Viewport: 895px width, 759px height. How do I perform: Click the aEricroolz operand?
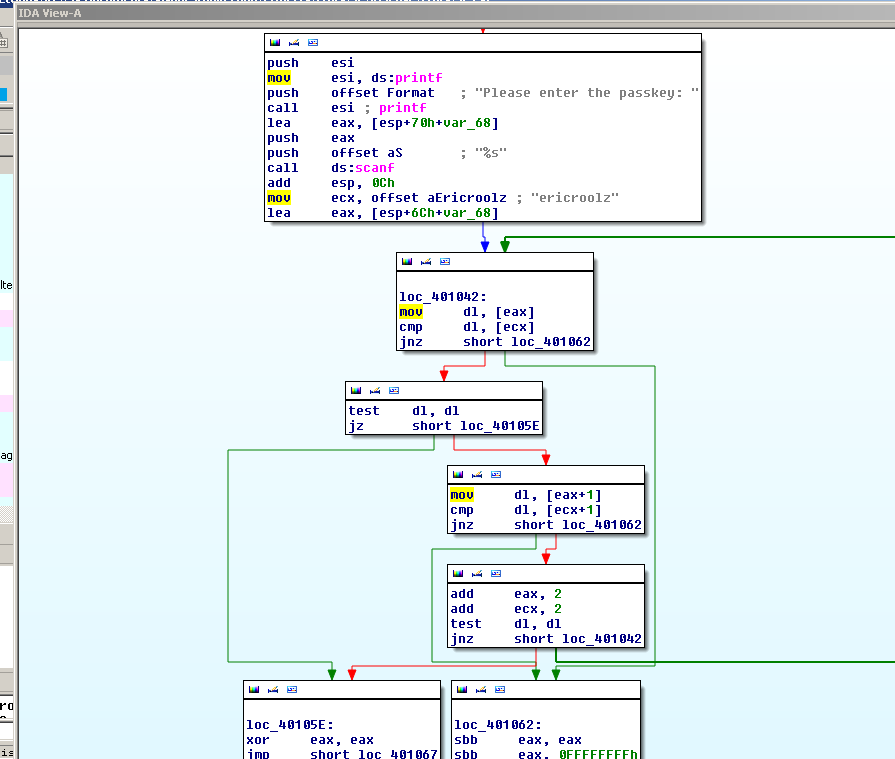[x=468, y=198]
